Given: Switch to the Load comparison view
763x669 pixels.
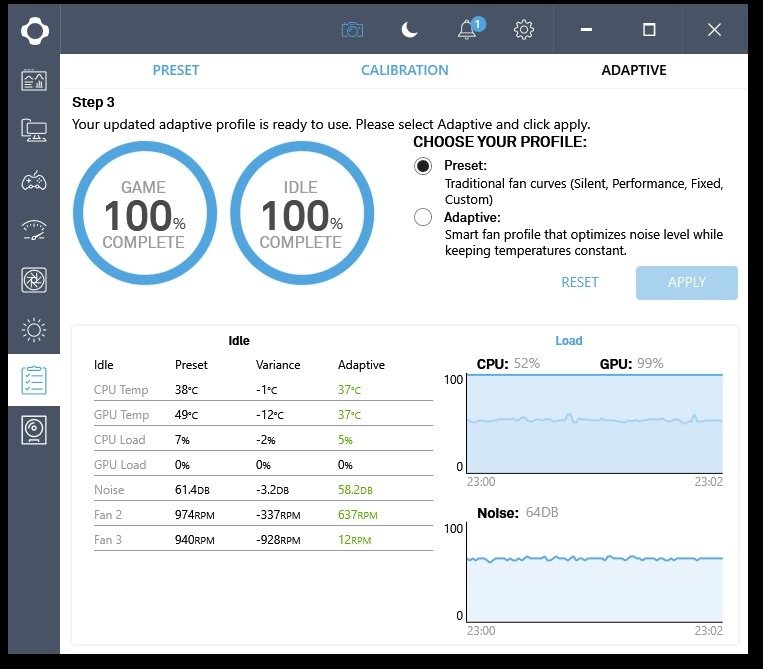Looking at the screenshot, I should pyautogui.click(x=569, y=341).
